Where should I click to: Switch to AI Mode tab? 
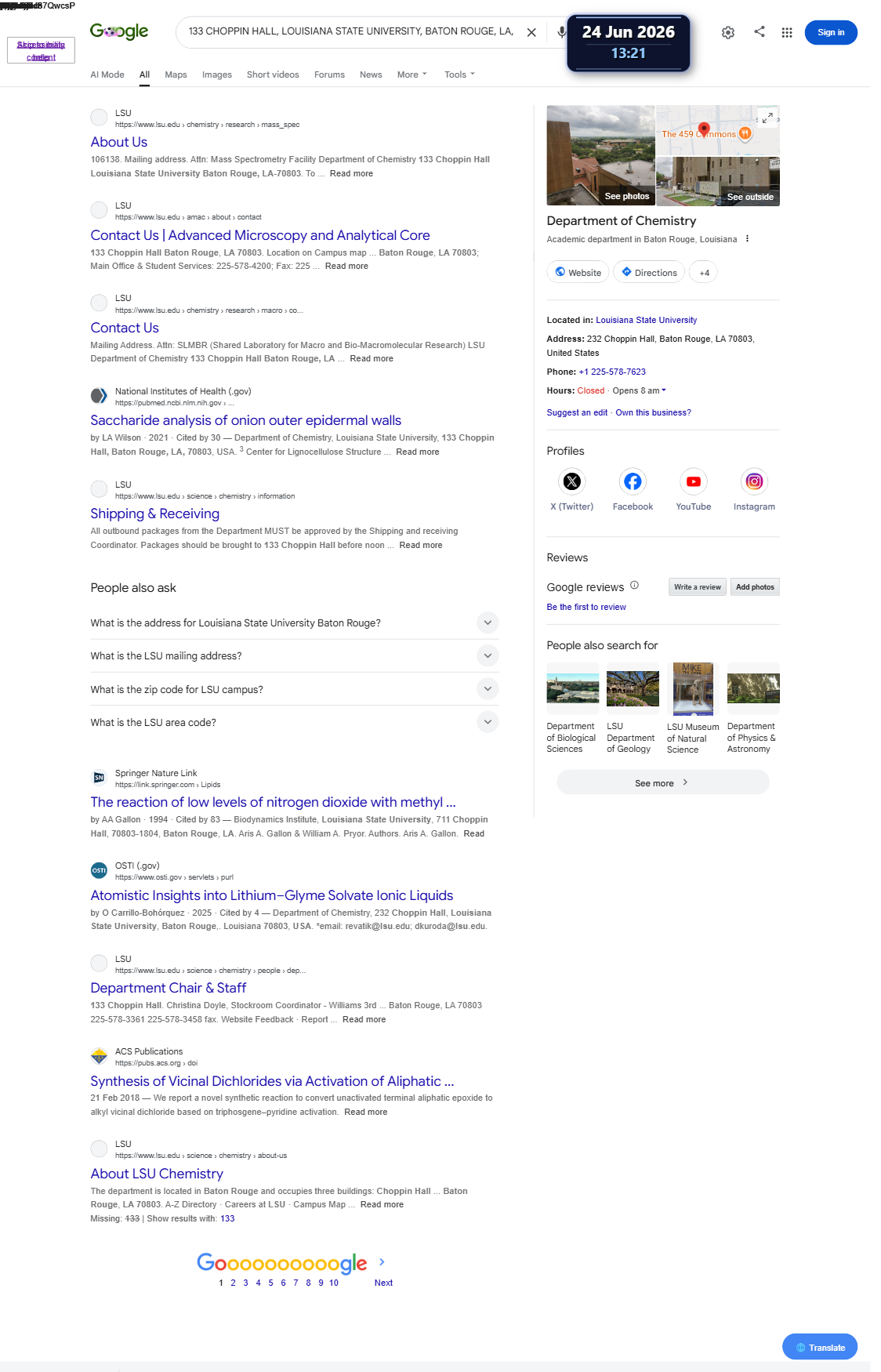pos(107,74)
